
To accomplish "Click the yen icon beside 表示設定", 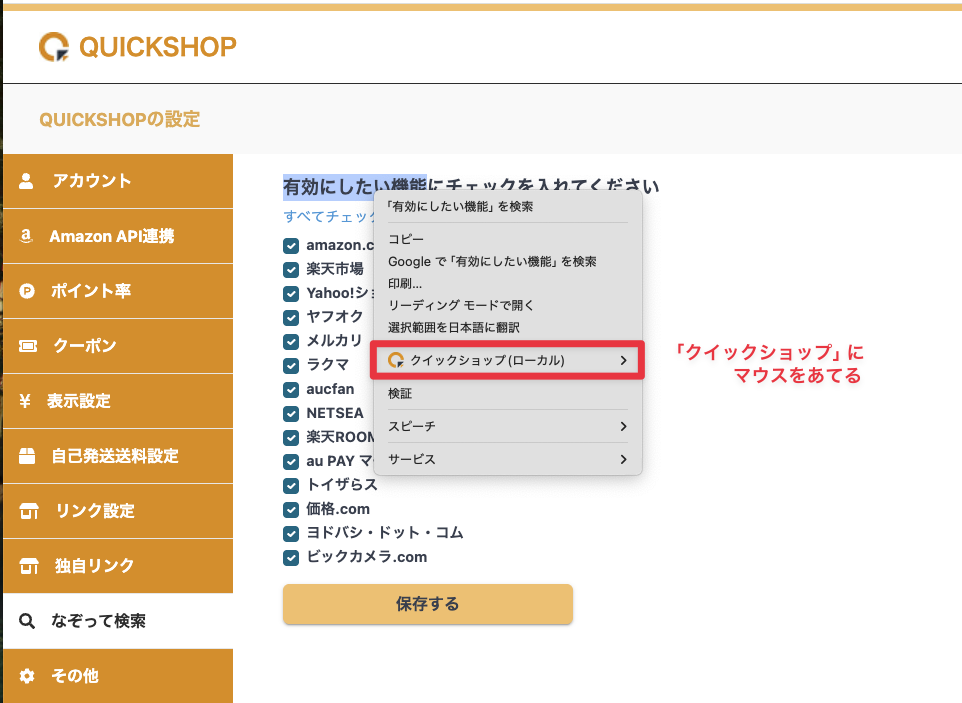I will pos(25,401).
